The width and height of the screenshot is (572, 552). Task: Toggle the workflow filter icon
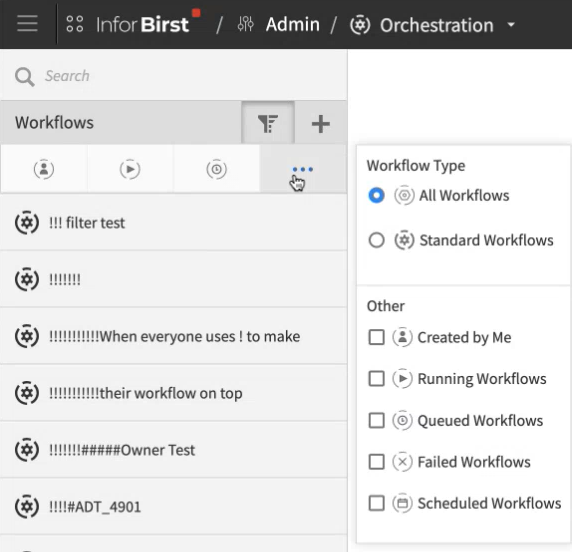tap(268, 123)
